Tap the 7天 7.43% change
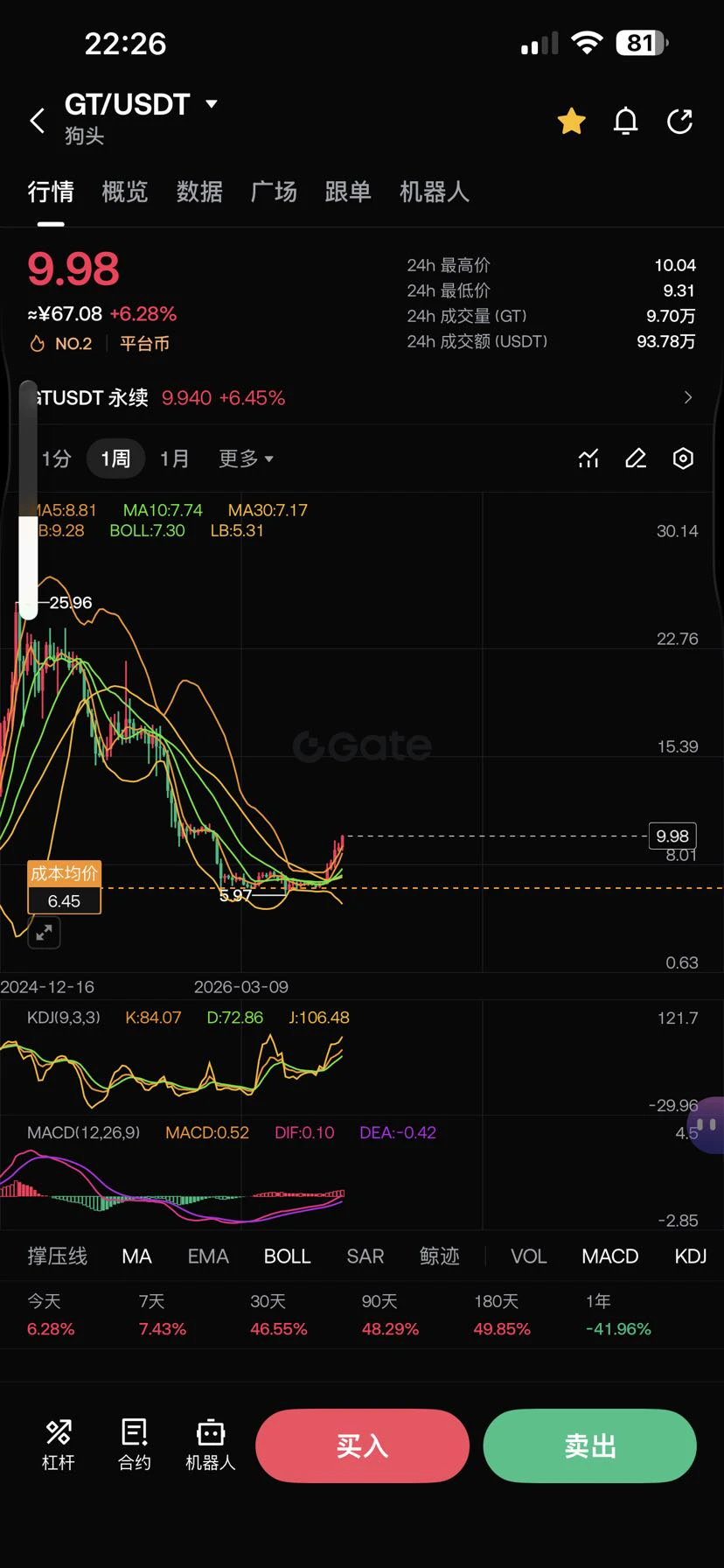The image size is (724, 1568). 162,1315
